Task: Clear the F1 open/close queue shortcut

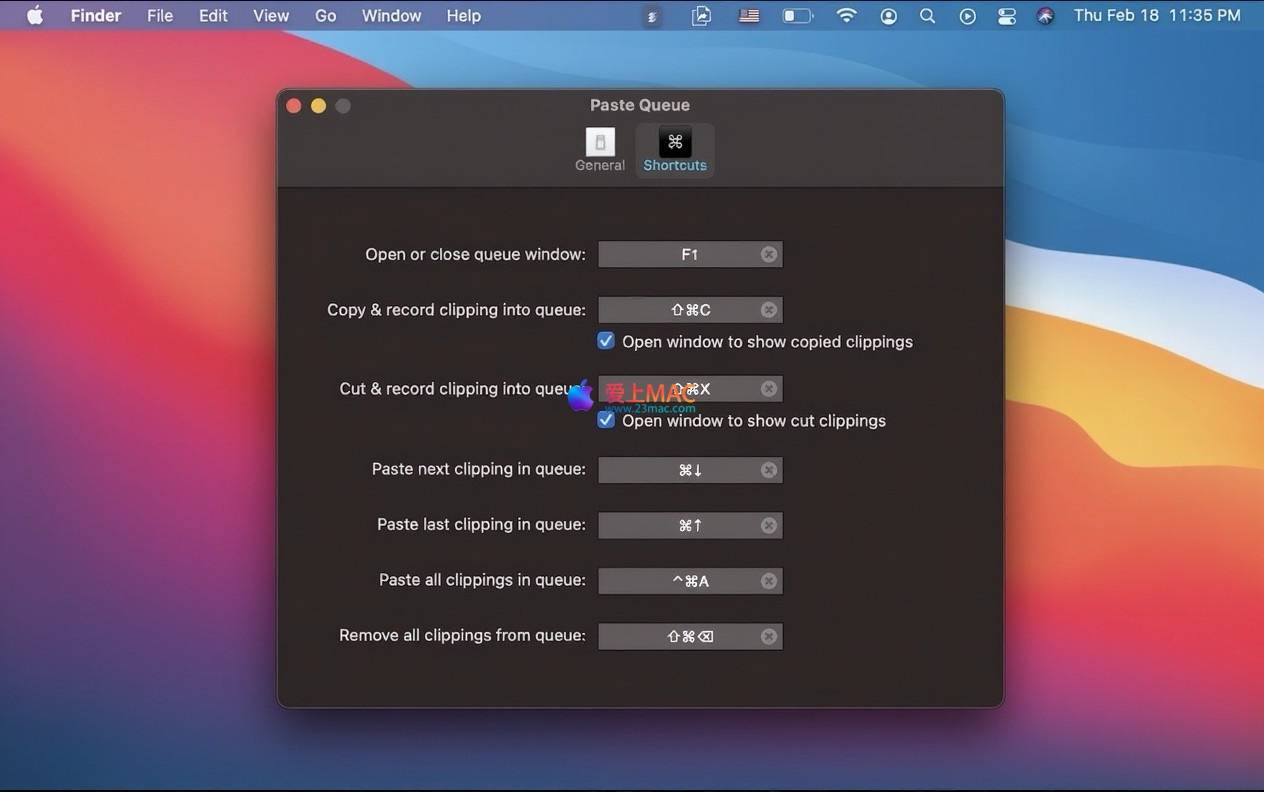Action: (769, 255)
